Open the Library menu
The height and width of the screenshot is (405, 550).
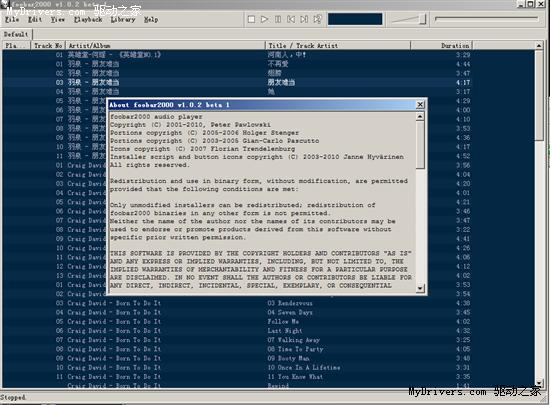(123, 20)
